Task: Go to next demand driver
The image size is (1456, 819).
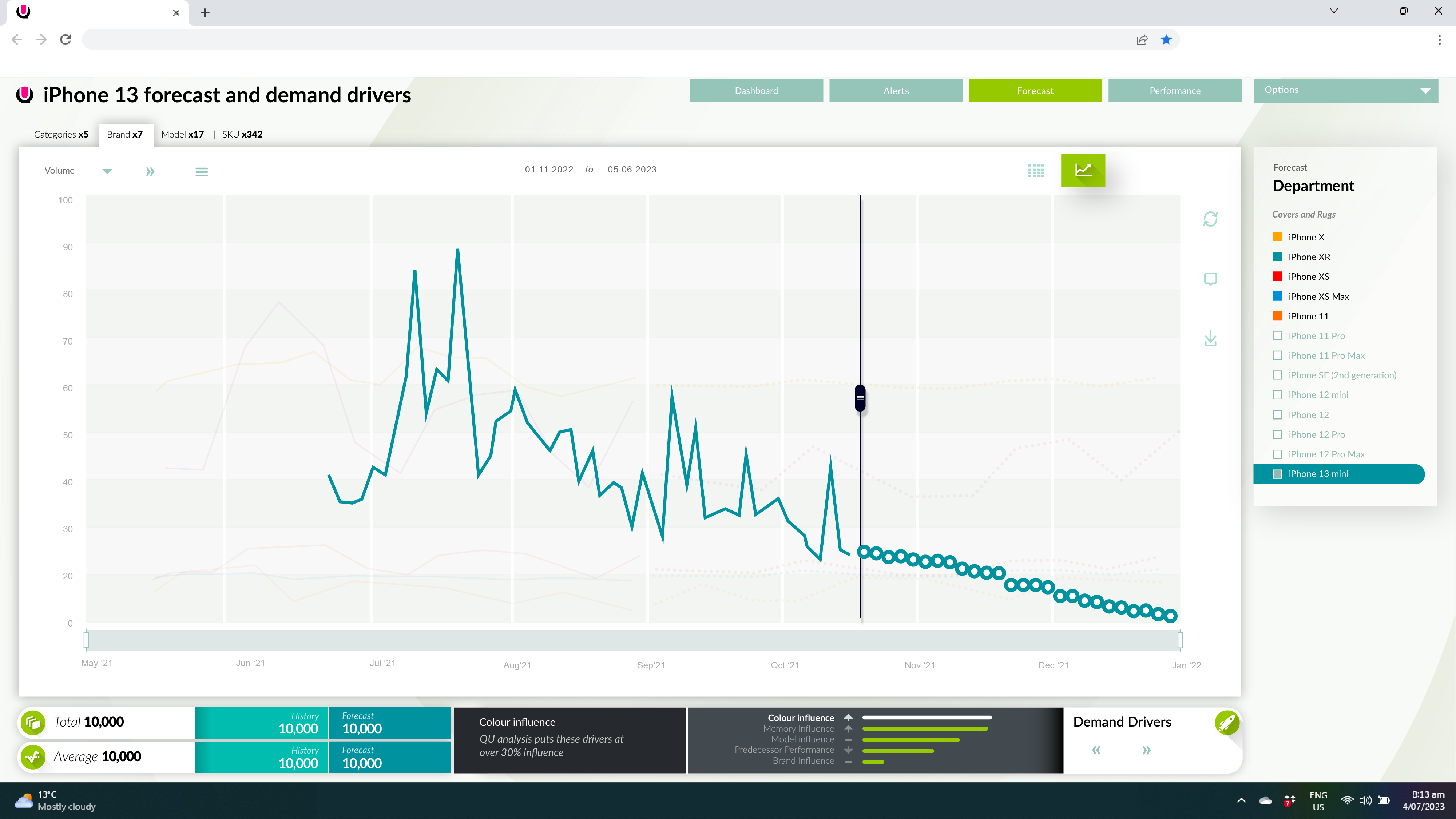Action: pyautogui.click(x=1146, y=750)
